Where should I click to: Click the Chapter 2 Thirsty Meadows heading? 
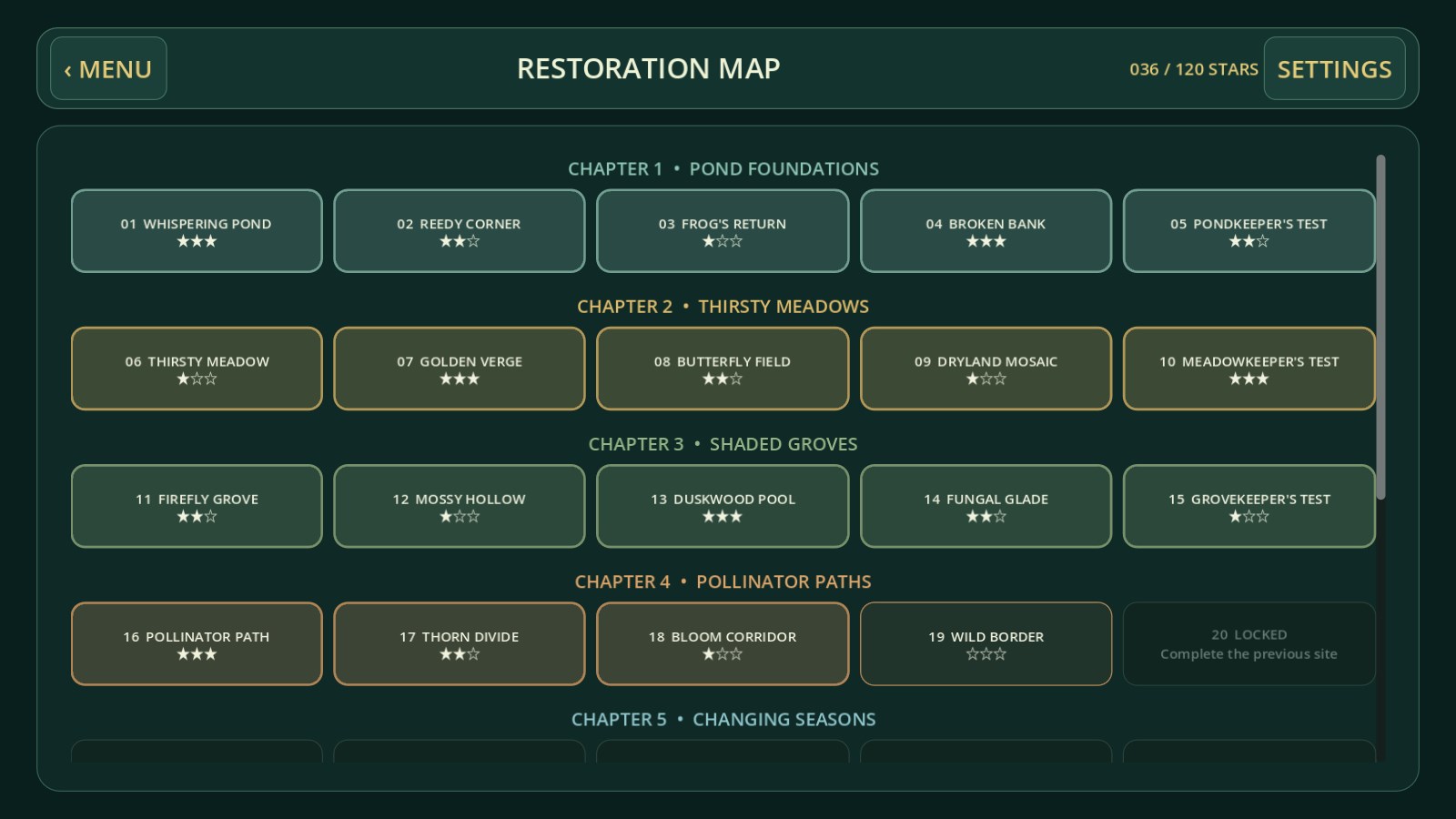723,307
